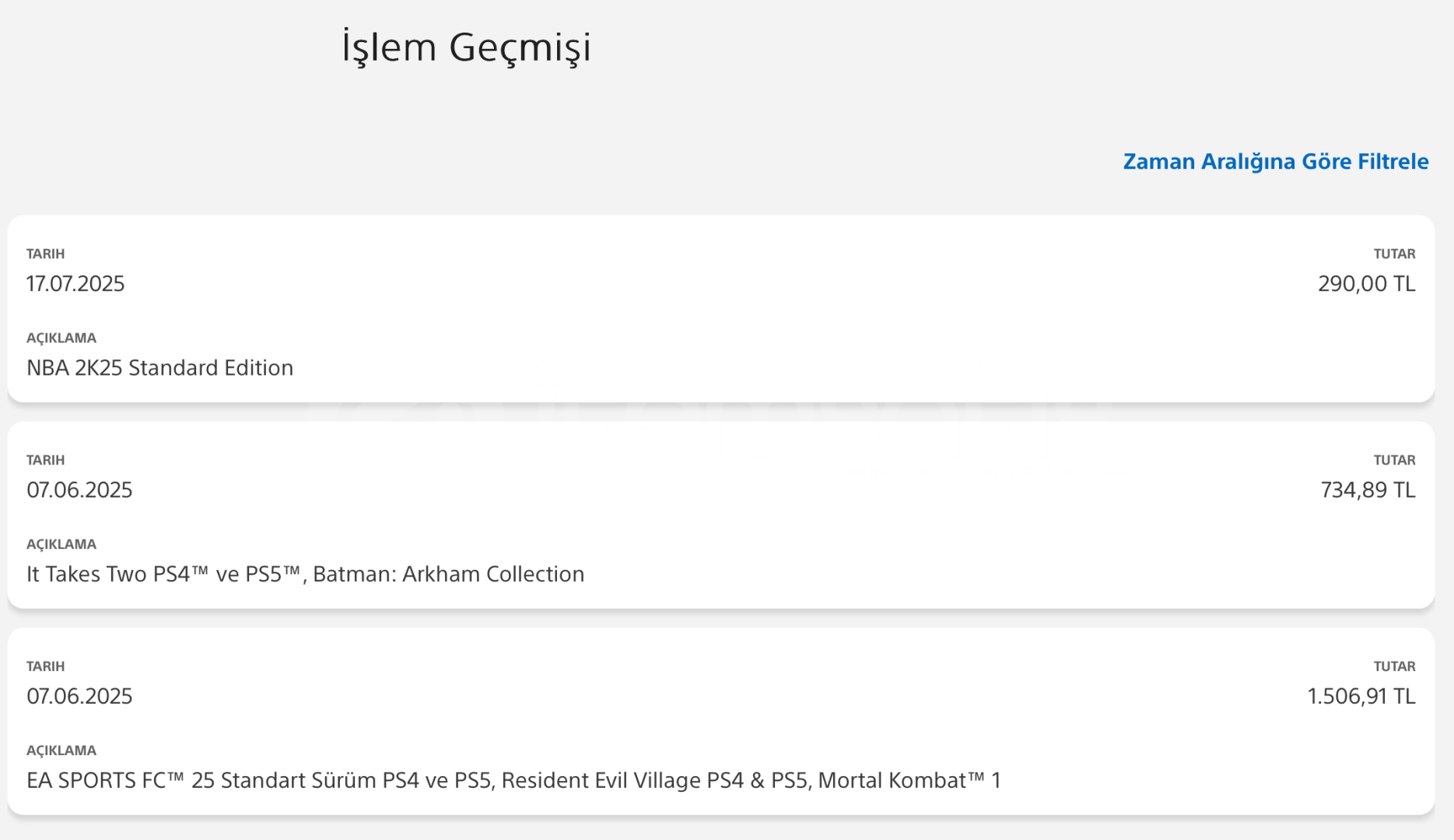The image size is (1454, 840).
Task: Click the TUTAR label above 734,89 TL
Action: (x=1394, y=460)
